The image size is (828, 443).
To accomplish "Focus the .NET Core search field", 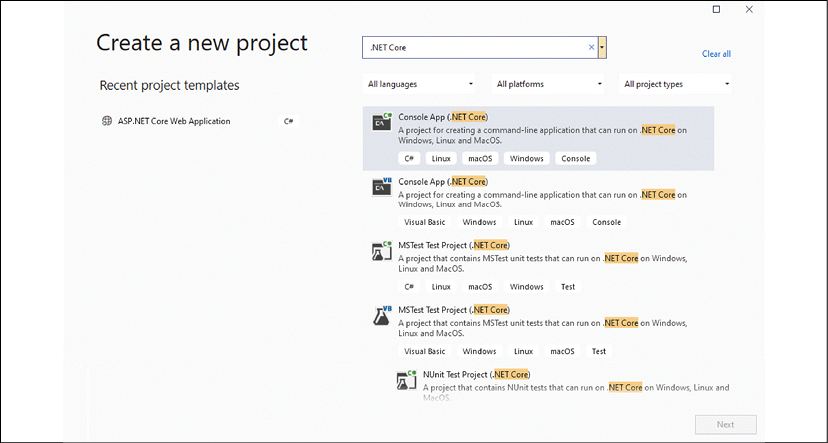I will (479, 48).
